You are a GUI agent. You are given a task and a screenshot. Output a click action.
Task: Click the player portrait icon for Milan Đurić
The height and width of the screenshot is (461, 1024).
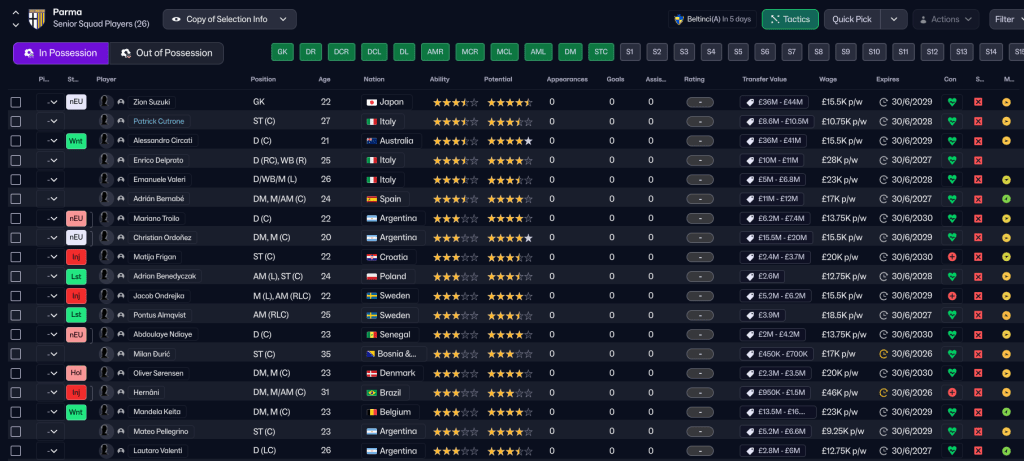point(105,353)
